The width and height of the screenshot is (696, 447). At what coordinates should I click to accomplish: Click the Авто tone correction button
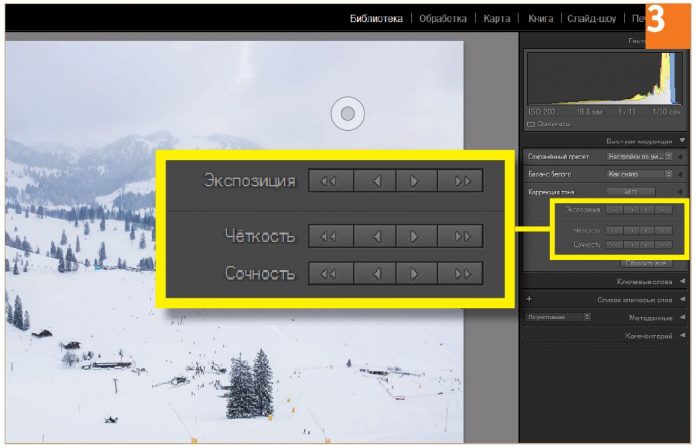pyautogui.click(x=630, y=191)
